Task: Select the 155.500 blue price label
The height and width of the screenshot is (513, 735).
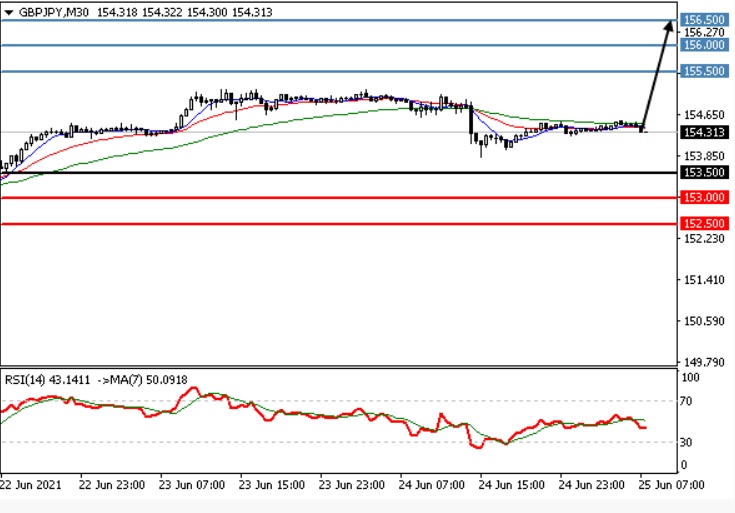Action: (x=704, y=71)
